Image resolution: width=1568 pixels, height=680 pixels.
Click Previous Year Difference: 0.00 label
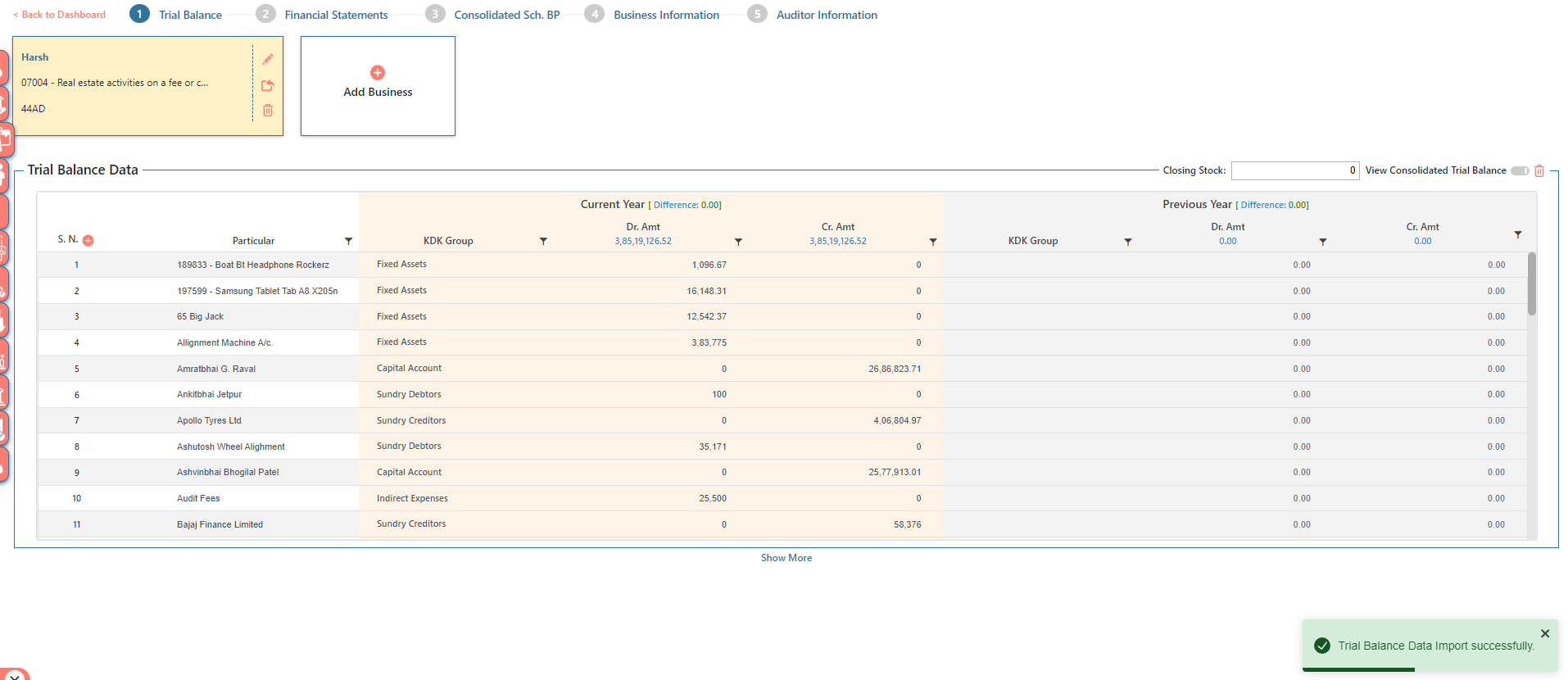(x=1272, y=205)
